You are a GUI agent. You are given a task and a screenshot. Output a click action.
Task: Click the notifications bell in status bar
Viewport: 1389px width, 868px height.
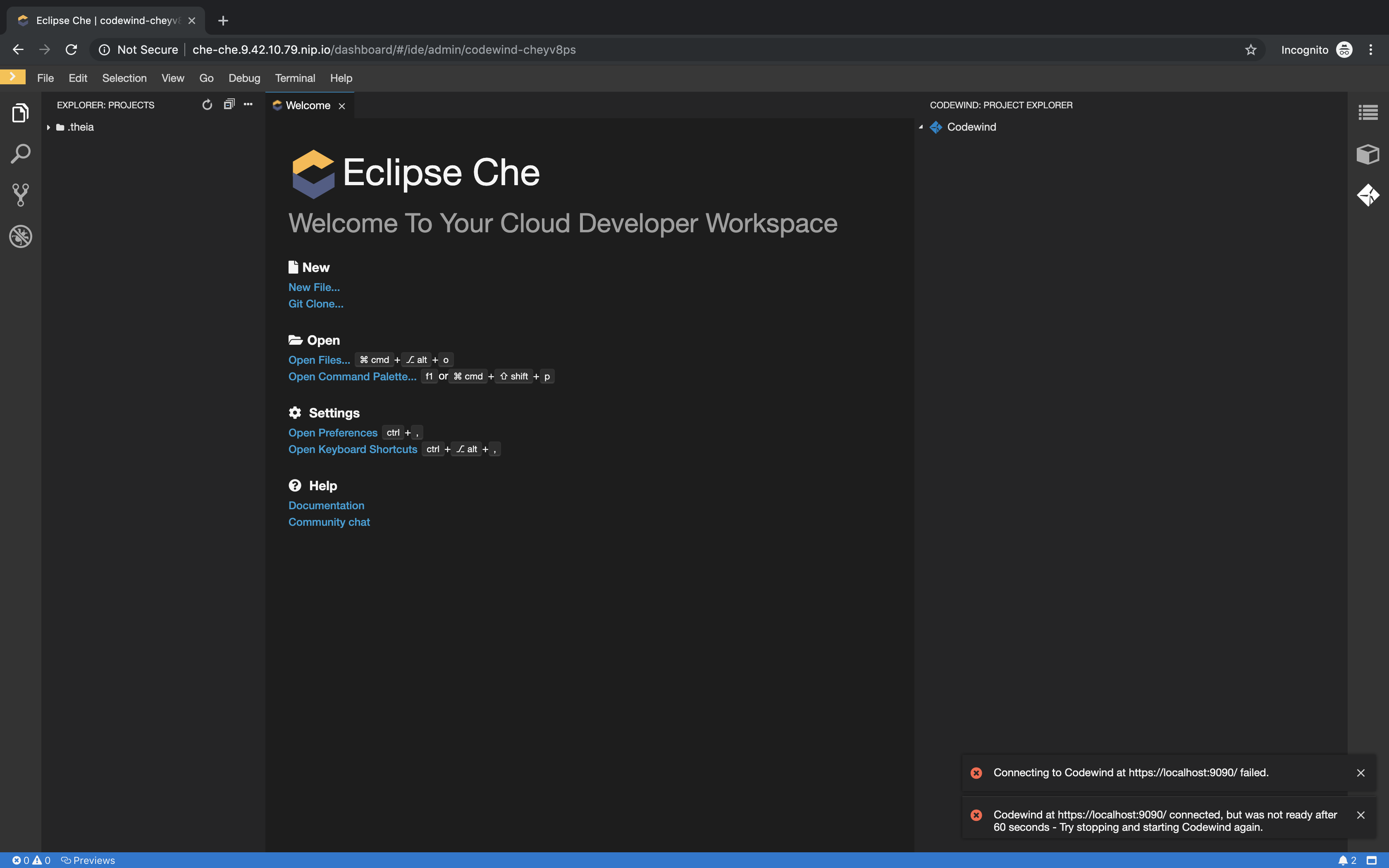click(x=1344, y=859)
